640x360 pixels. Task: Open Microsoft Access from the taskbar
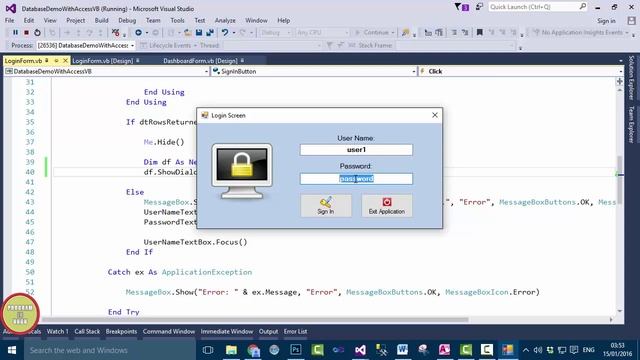tap(444, 350)
